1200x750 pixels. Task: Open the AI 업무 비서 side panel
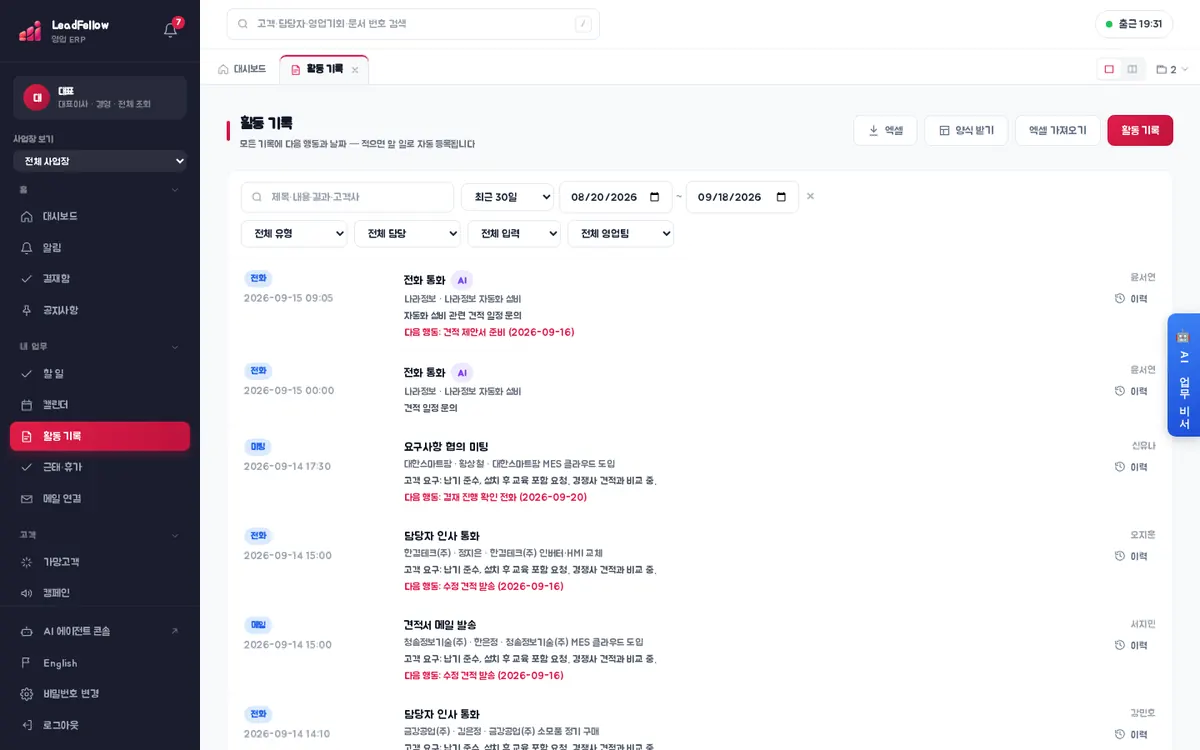1184,375
